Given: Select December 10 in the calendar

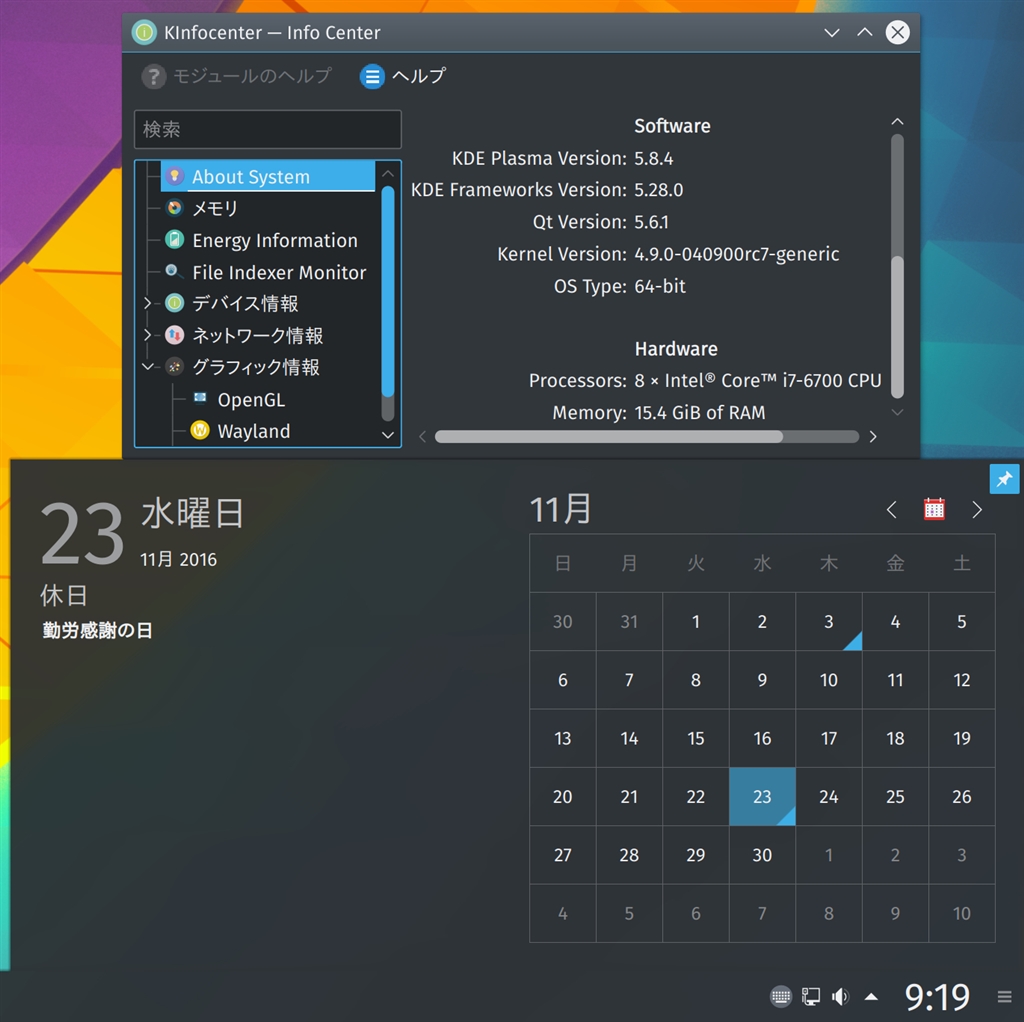Looking at the screenshot, I should [x=961, y=913].
